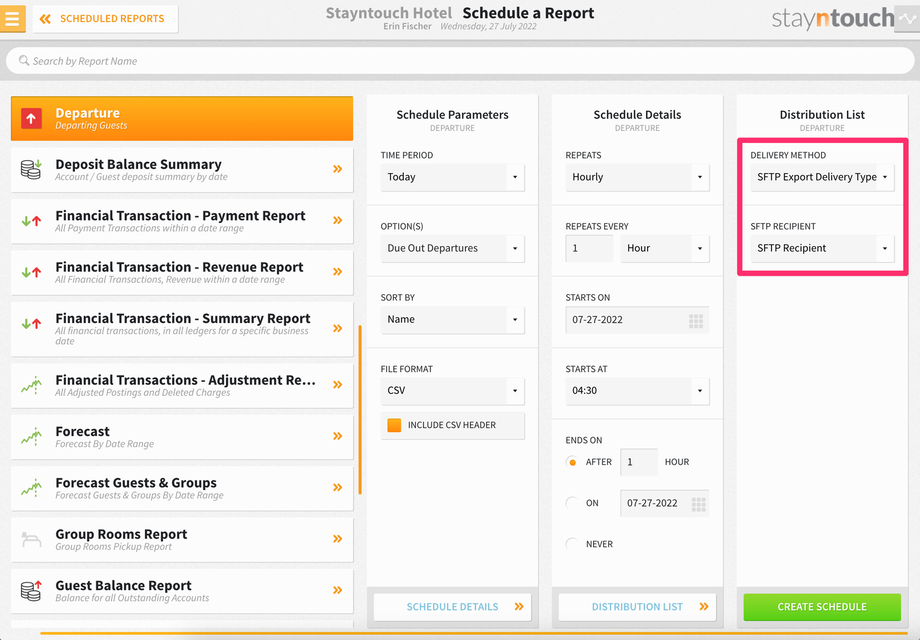Open the Sort By dropdown showing Name

(452, 320)
